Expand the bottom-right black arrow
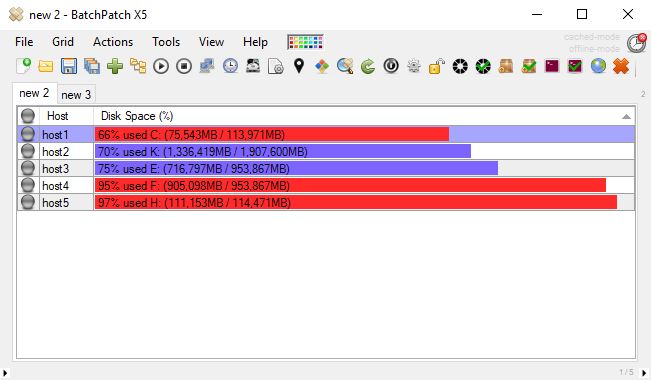This screenshot has height=380, width=651. (x=644, y=373)
